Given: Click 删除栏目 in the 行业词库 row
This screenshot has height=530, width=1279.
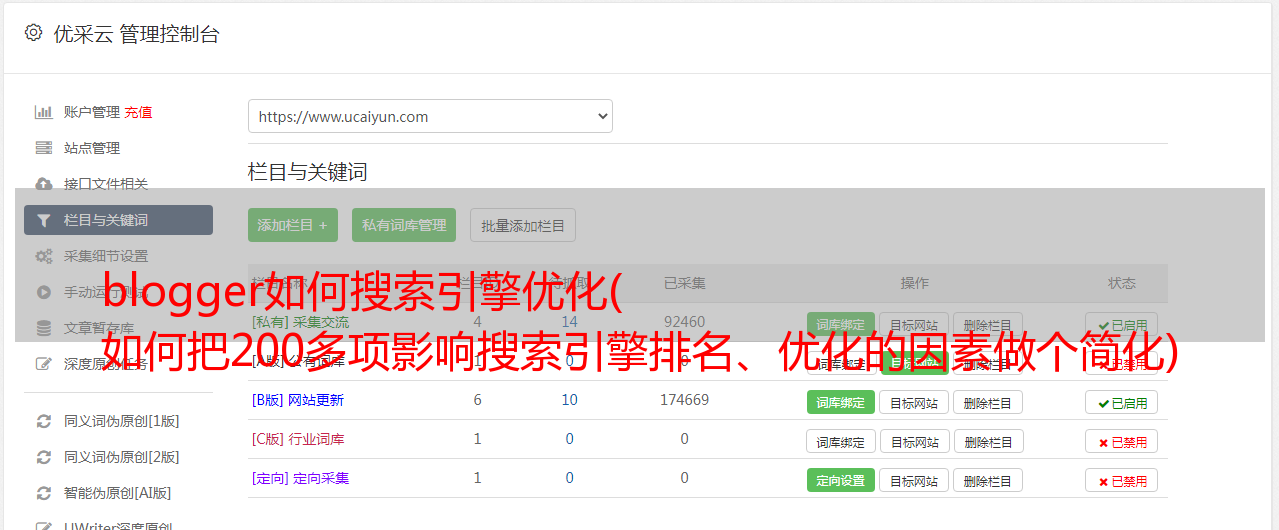Looking at the screenshot, I should tap(988, 441).
